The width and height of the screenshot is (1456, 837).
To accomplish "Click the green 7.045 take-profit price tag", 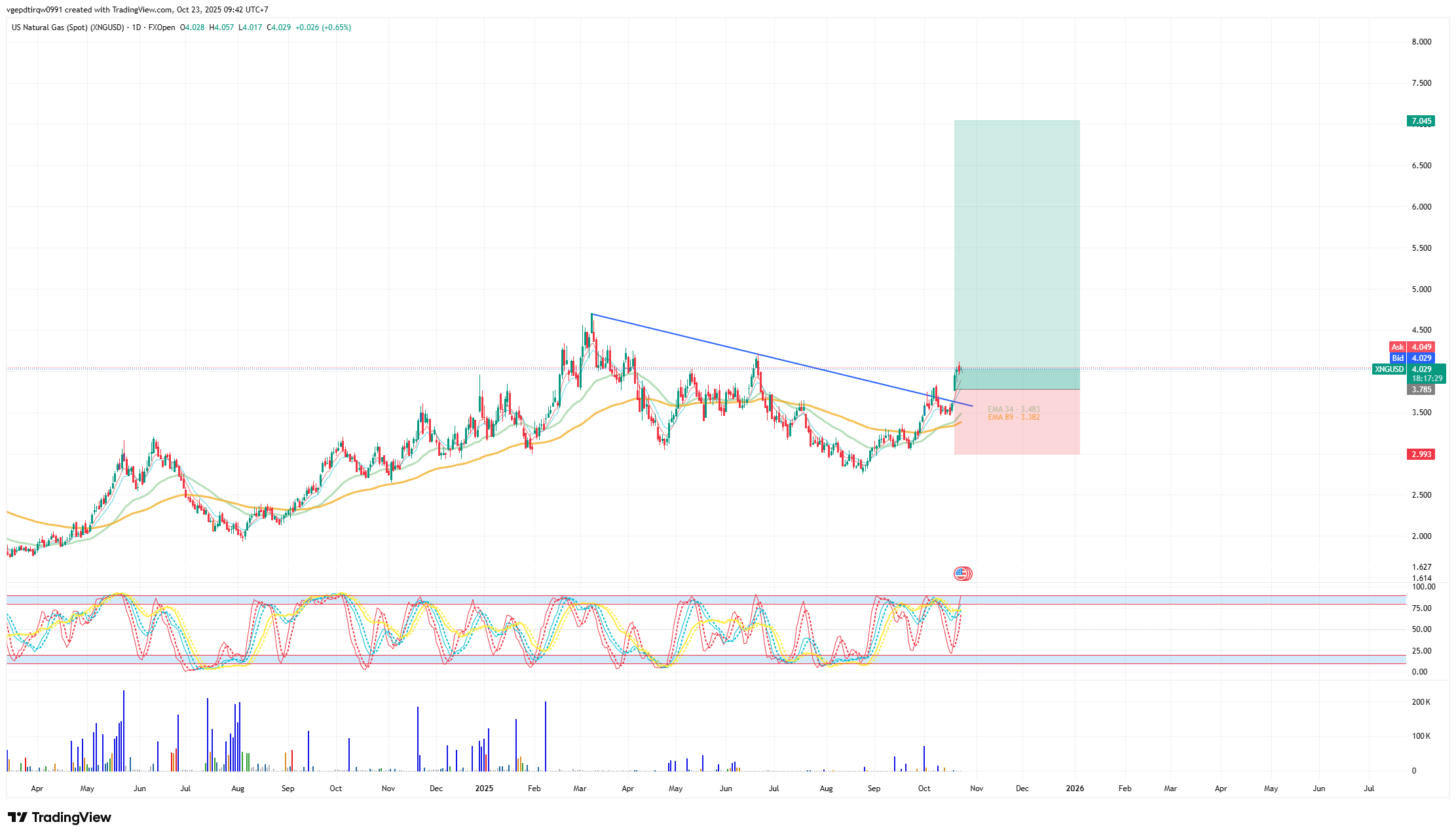I will (x=1420, y=121).
